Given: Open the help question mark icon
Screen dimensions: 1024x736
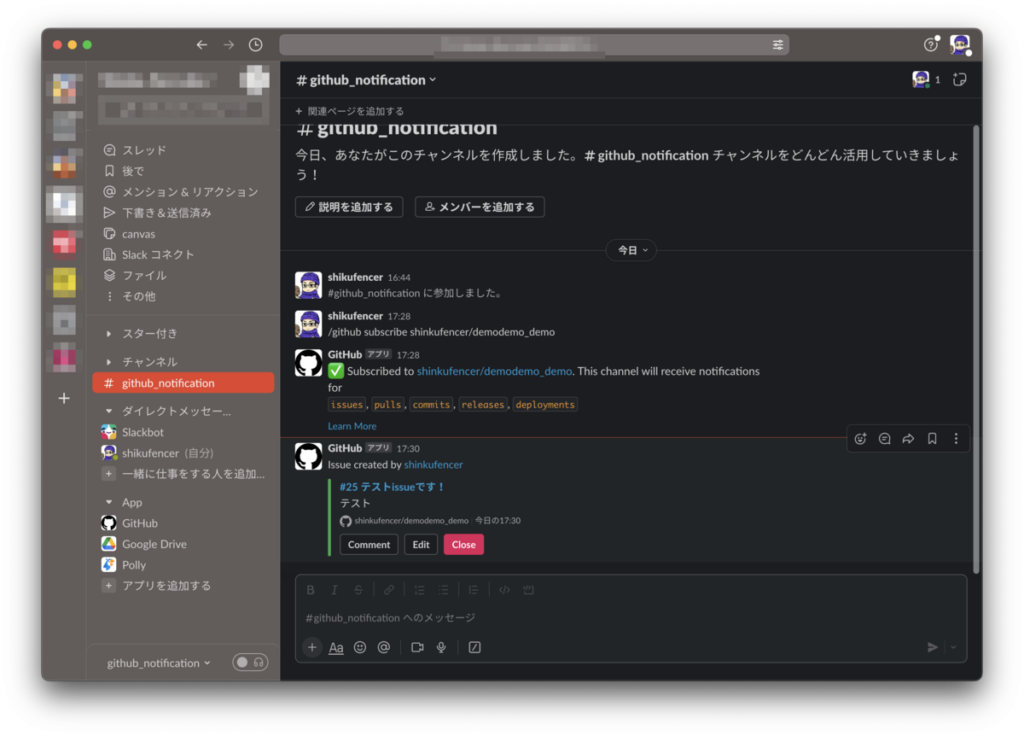Looking at the screenshot, I should pos(931,44).
